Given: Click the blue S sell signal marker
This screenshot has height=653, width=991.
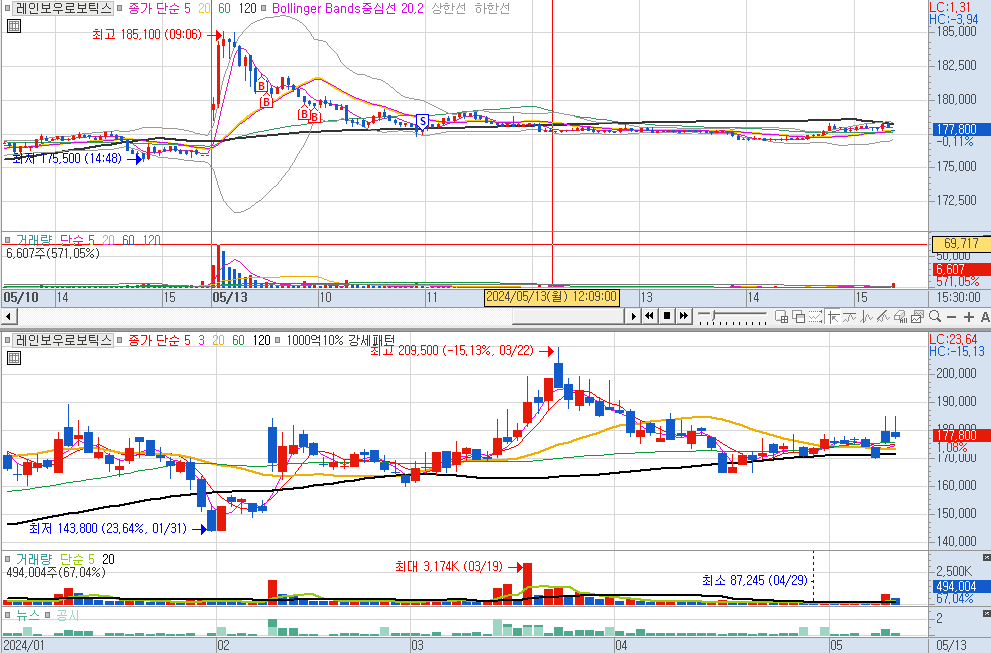Looking at the screenshot, I should click(422, 121).
